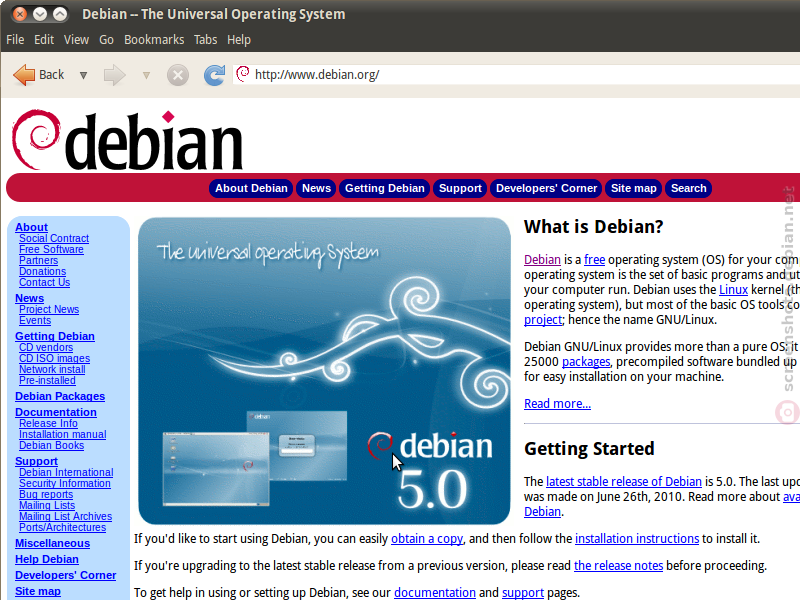Click the Forward arrow icon

(114, 75)
